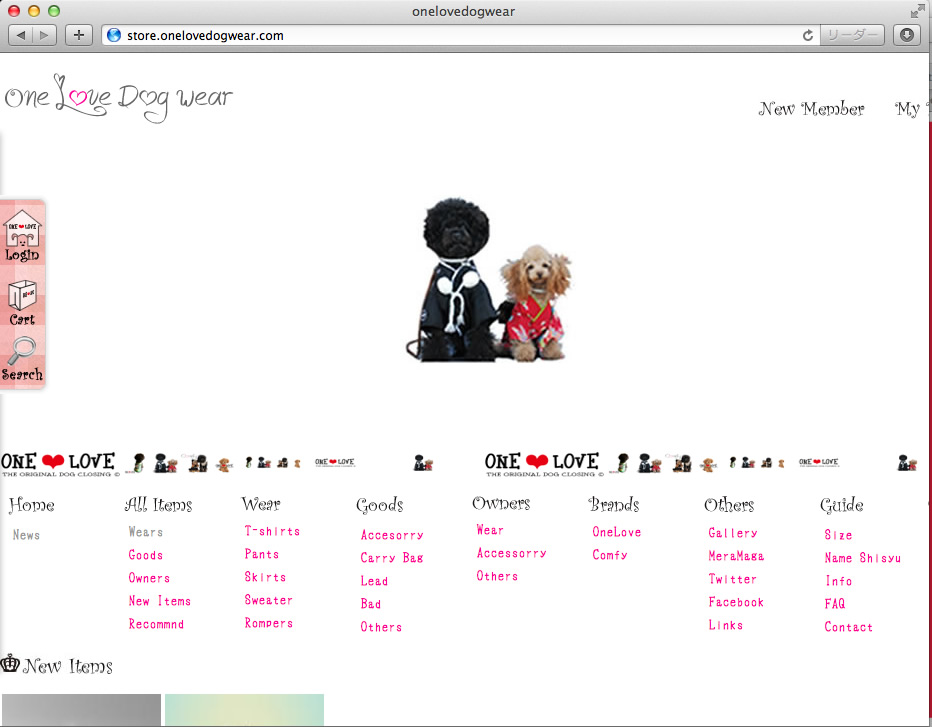
Task: Select the Rompers link
Action: coord(269,624)
